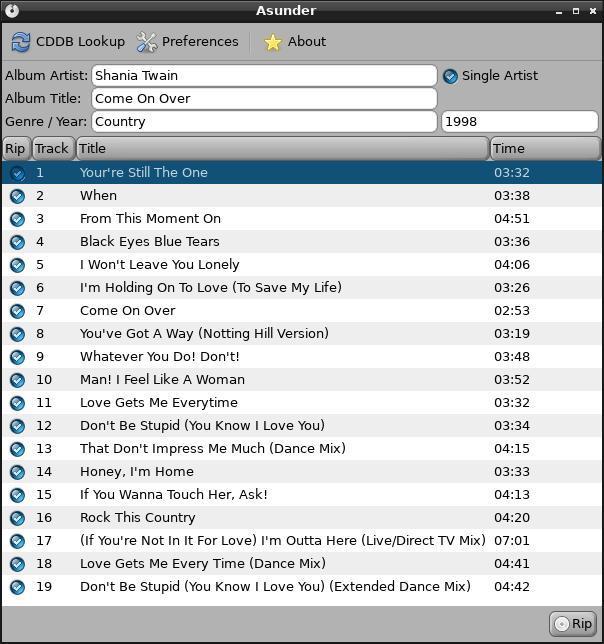Select title 'Love Gets Me Everytime'
This screenshot has height=644, width=604.
(158, 402)
